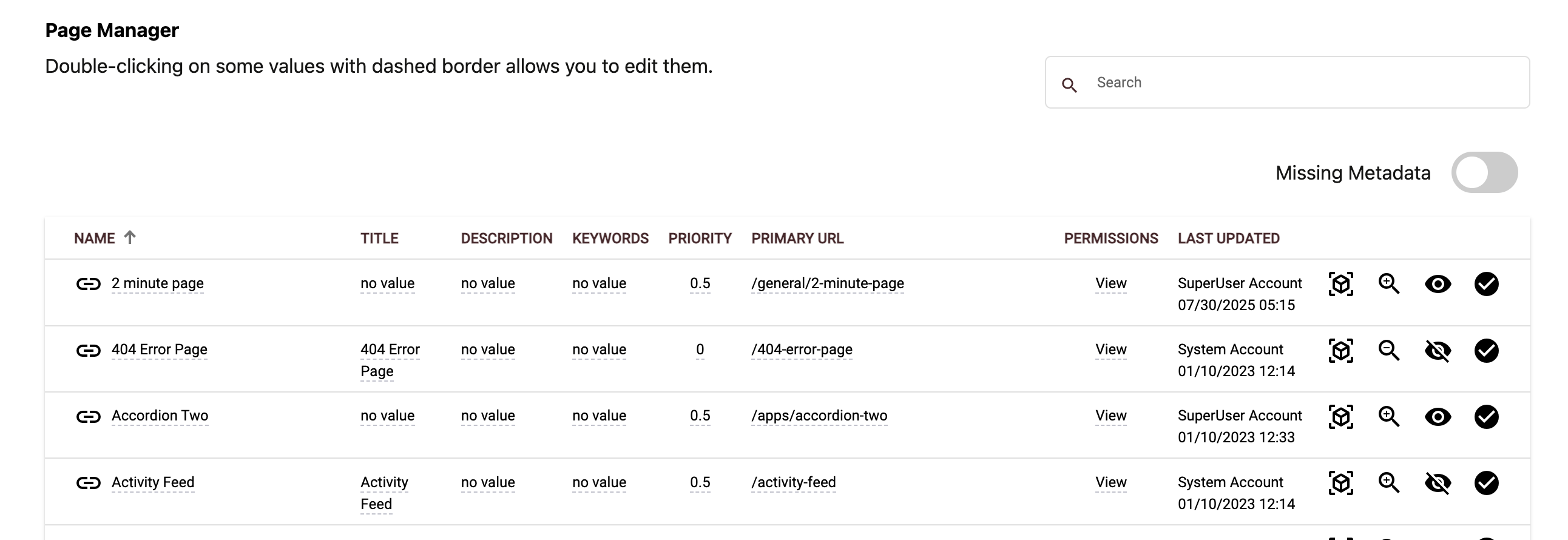Click the Activity Feed page name
1568x540 pixels.
coord(153,482)
